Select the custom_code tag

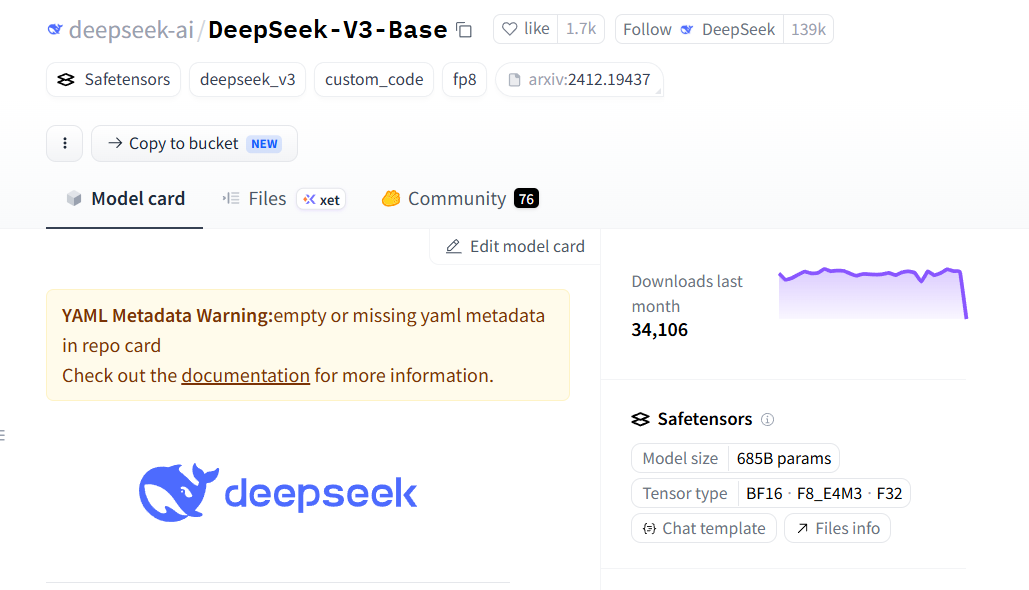(374, 79)
